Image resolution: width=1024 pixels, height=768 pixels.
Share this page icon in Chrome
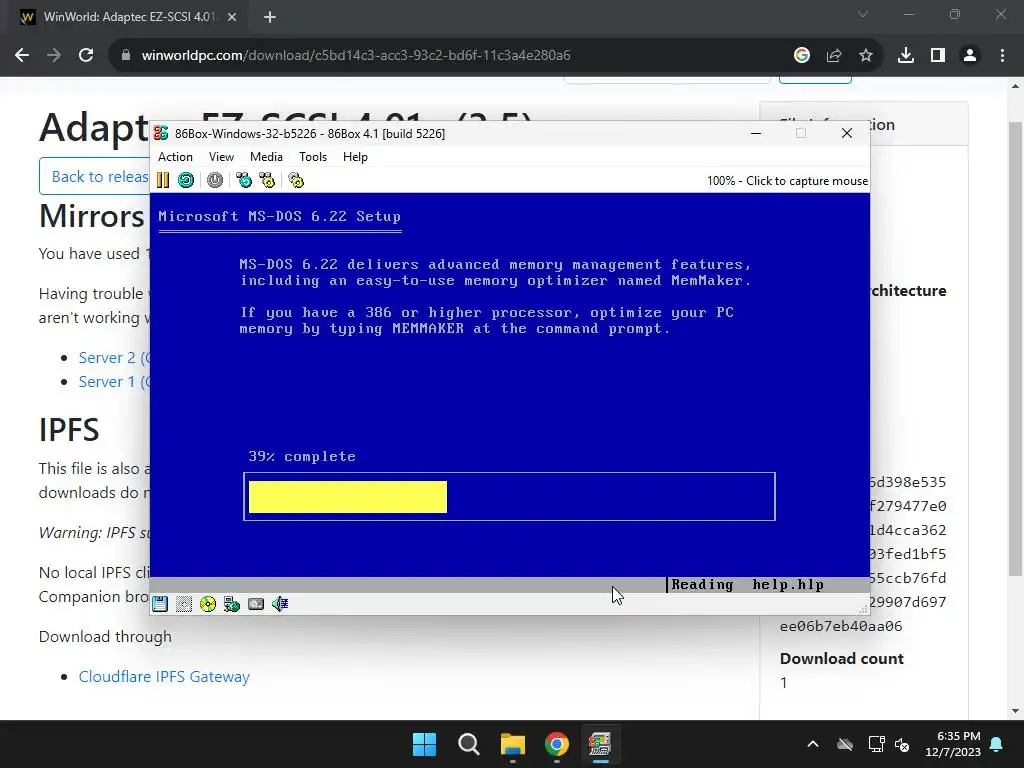[x=834, y=56]
